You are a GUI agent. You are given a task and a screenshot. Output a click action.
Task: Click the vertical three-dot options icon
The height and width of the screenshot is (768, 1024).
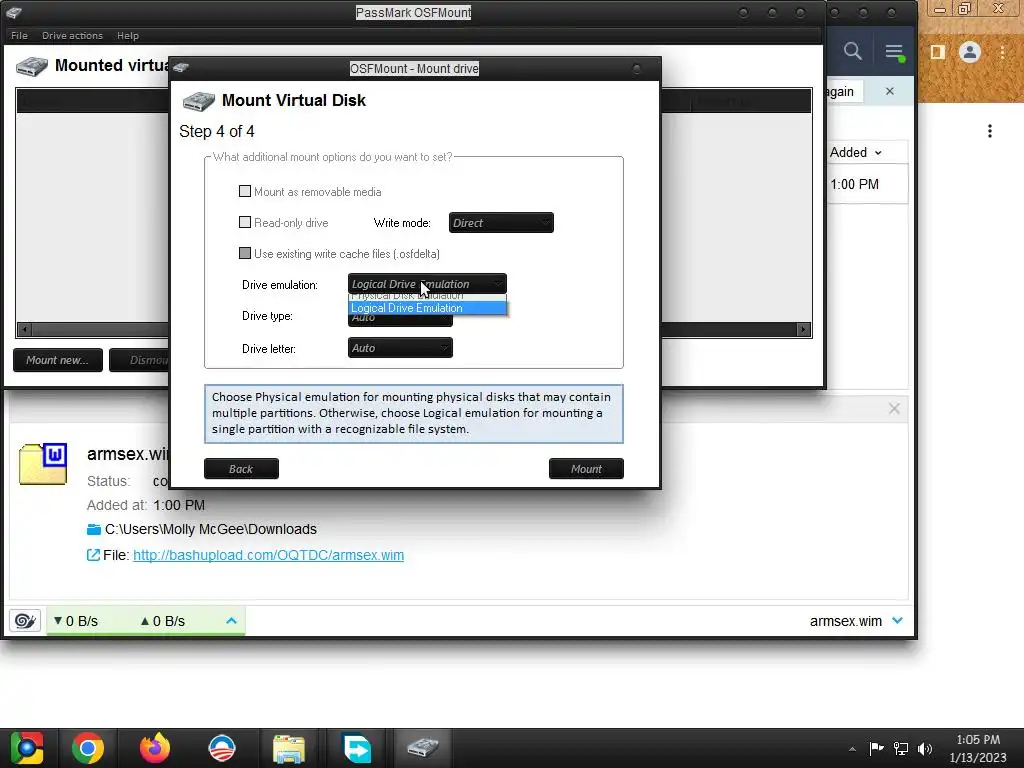click(x=990, y=131)
